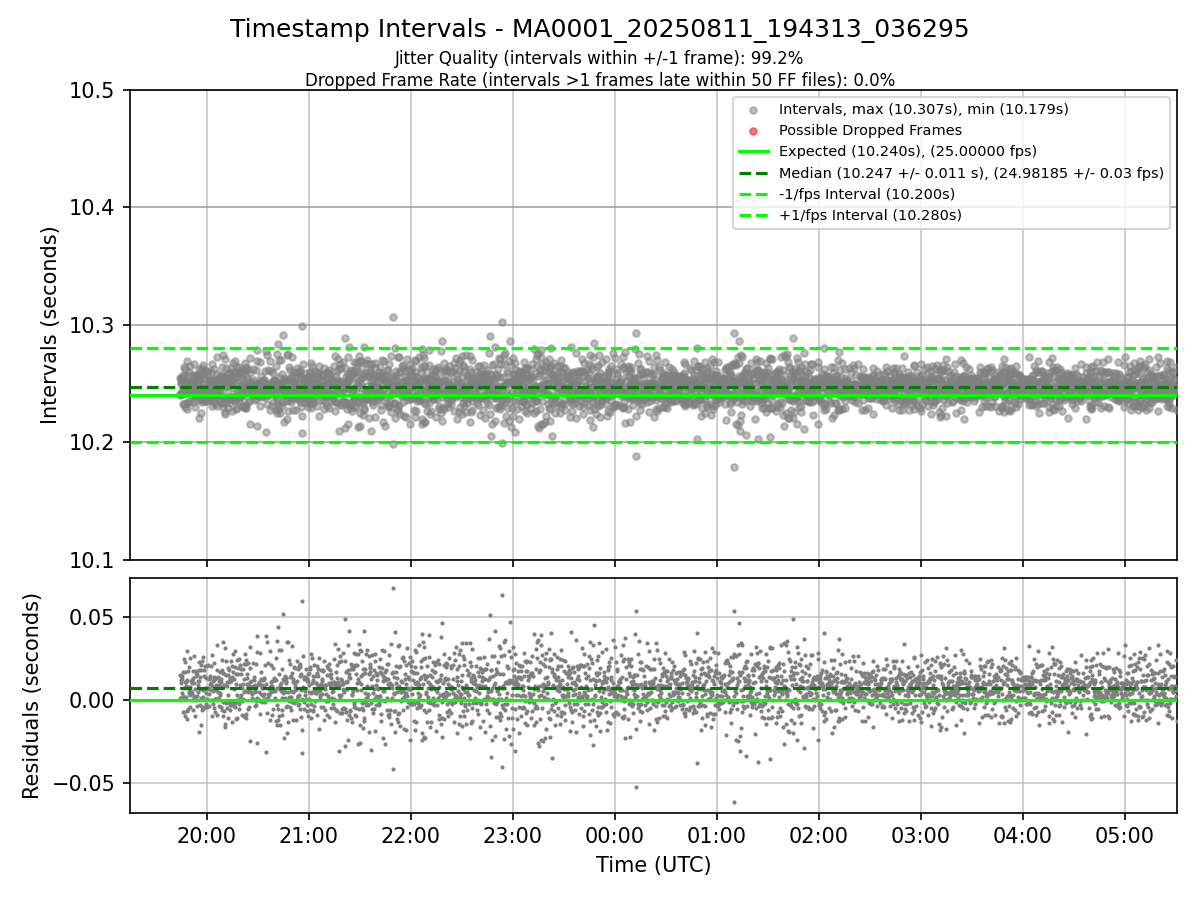Click the 'Residuals (seconds)' y-axis label
This screenshot has width=1200, height=900.
pyautogui.click(x=31, y=696)
